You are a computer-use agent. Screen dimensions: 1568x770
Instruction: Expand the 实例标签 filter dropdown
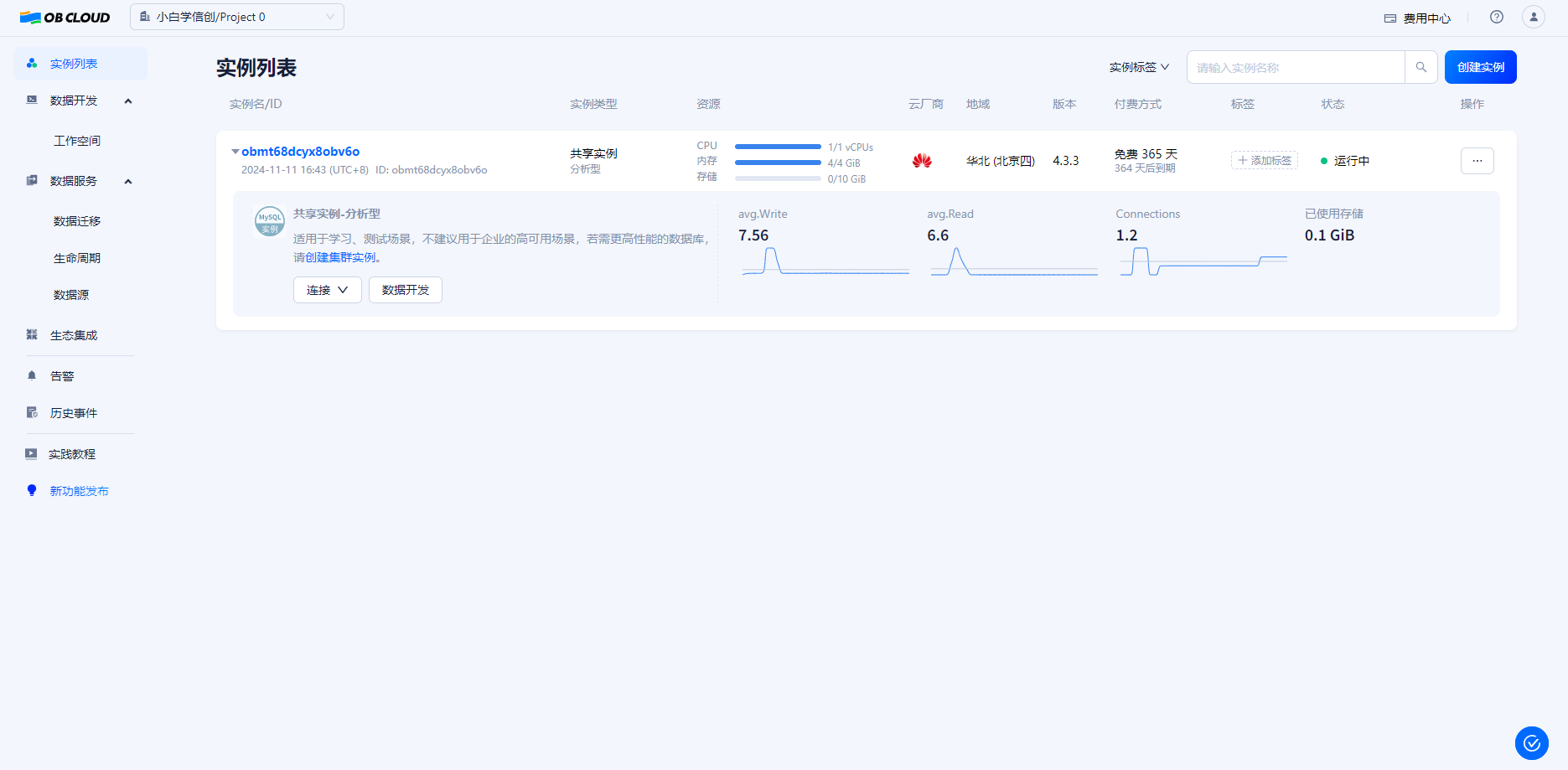click(x=1139, y=67)
